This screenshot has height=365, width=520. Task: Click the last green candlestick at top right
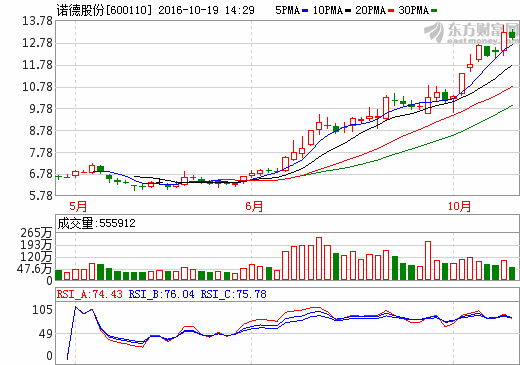point(512,34)
